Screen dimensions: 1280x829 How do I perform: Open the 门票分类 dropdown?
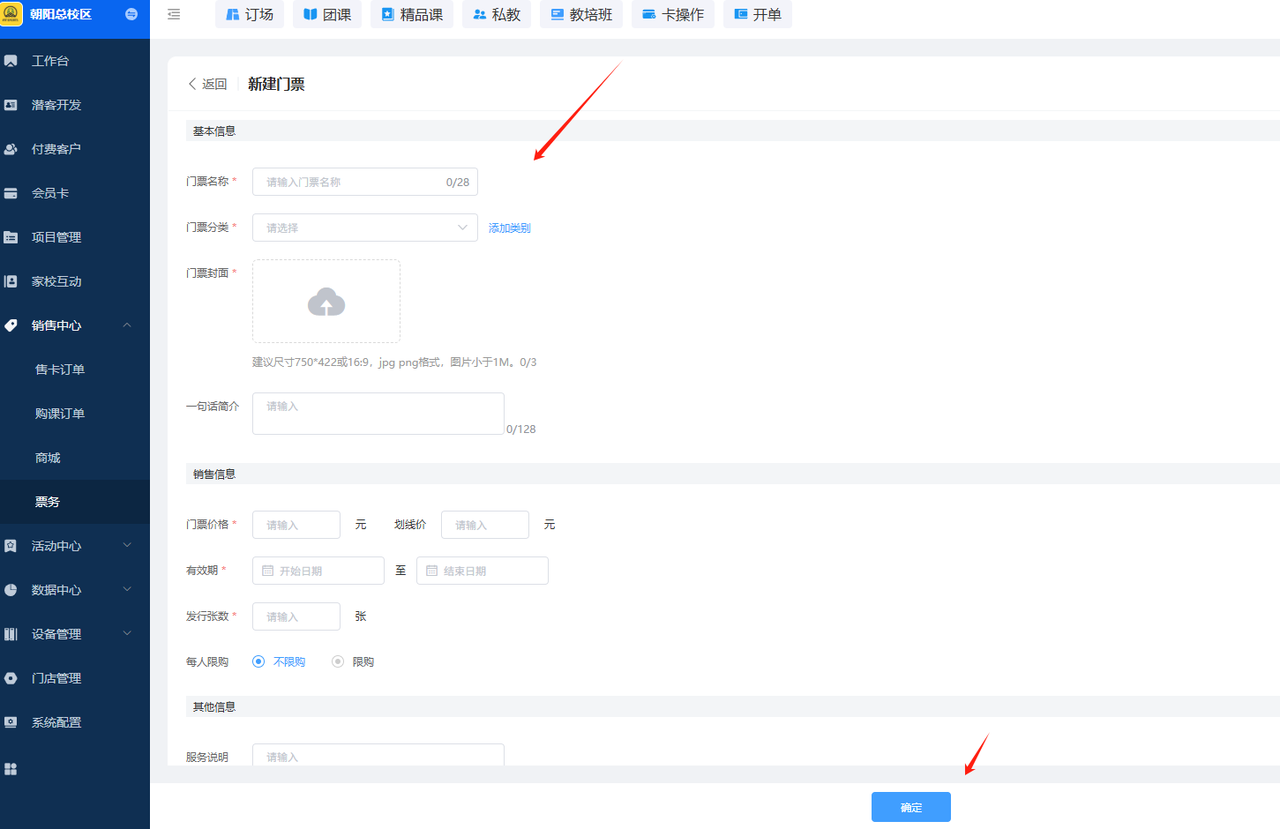pos(364,228)
